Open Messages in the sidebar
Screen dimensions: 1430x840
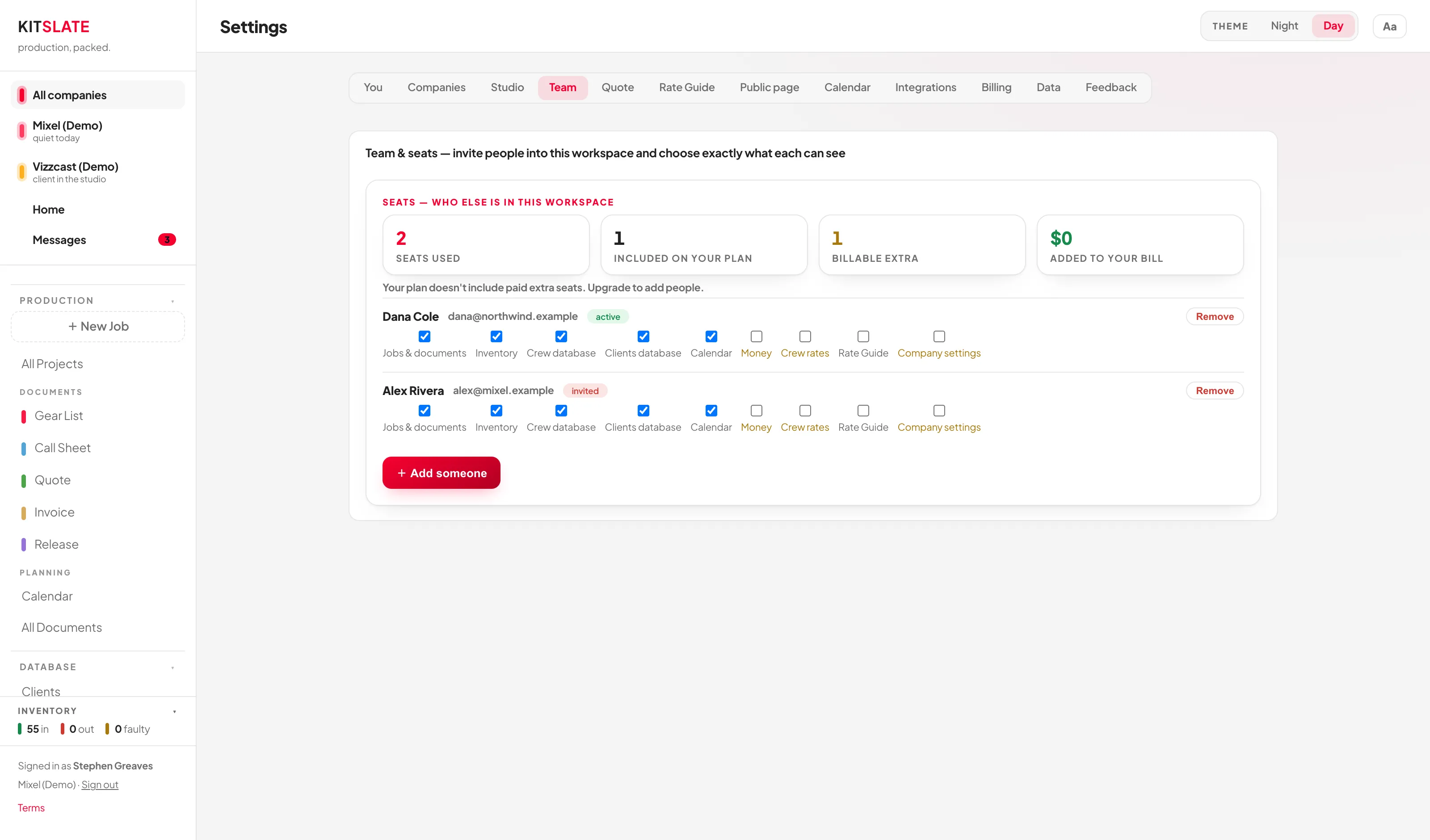(98, 239)
